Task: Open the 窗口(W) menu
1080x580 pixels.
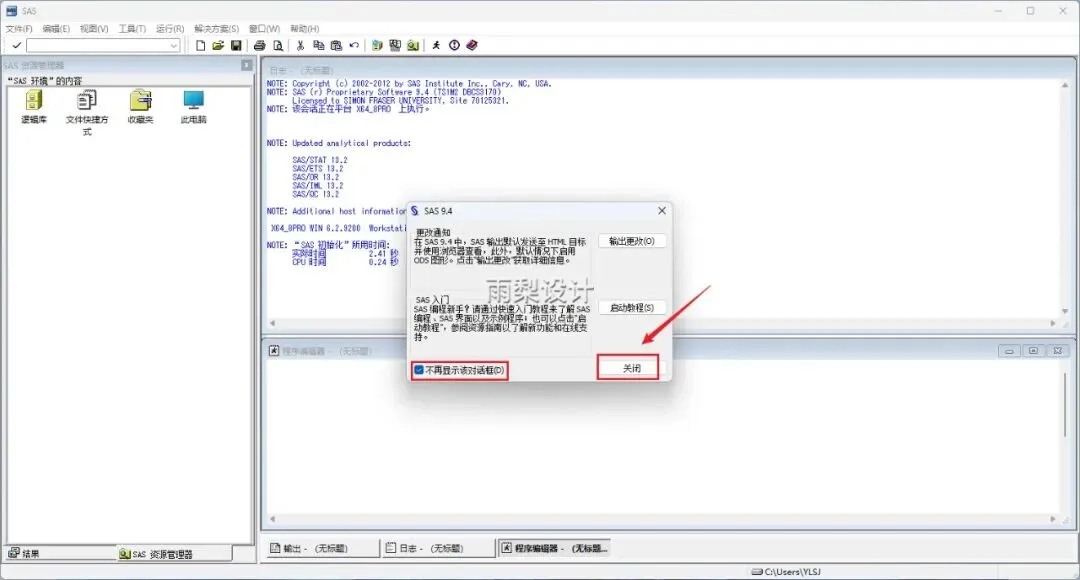Action: click(264, 29)
